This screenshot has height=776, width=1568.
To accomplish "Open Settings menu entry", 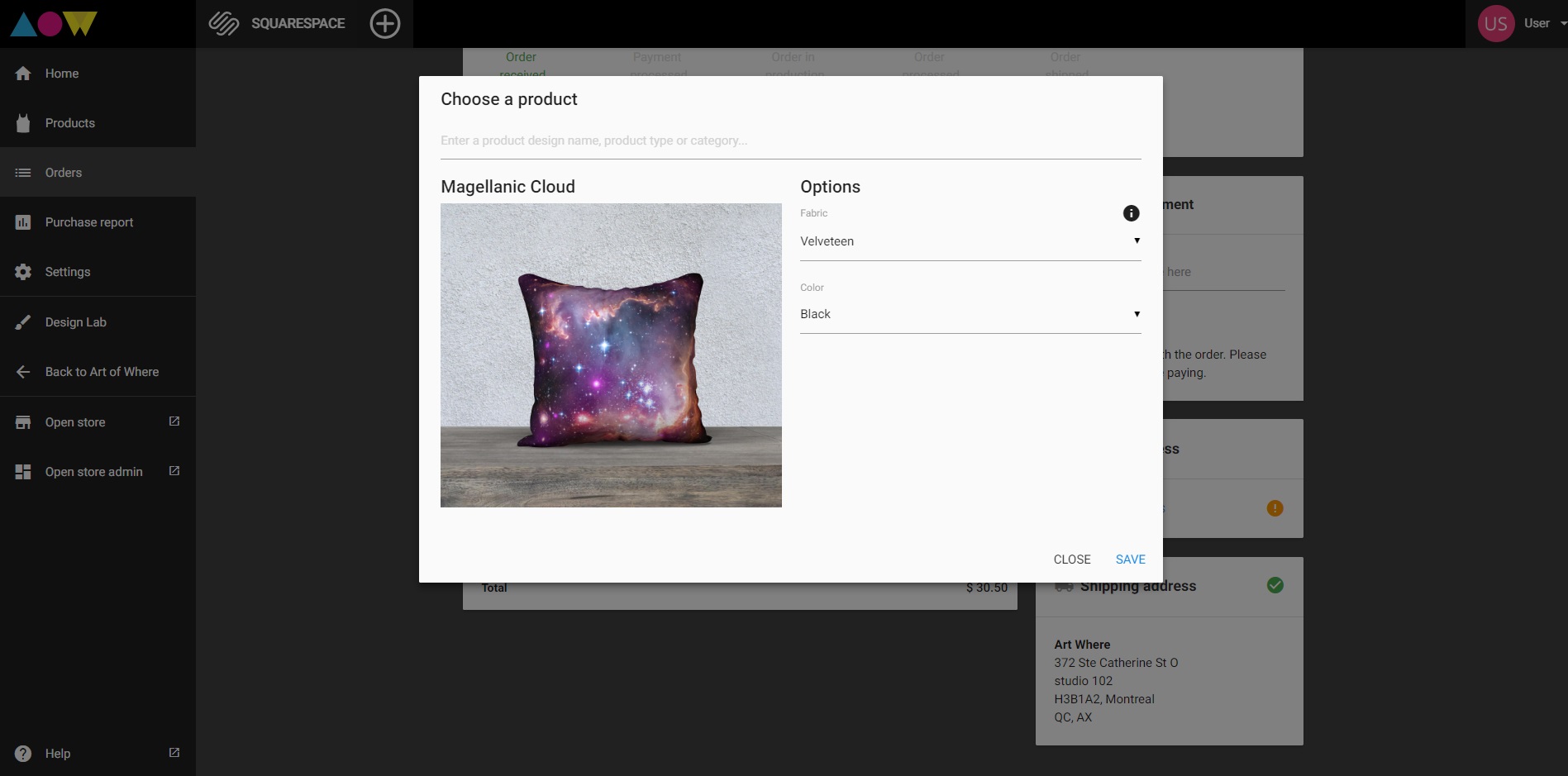I will click(x=98, y=272).
